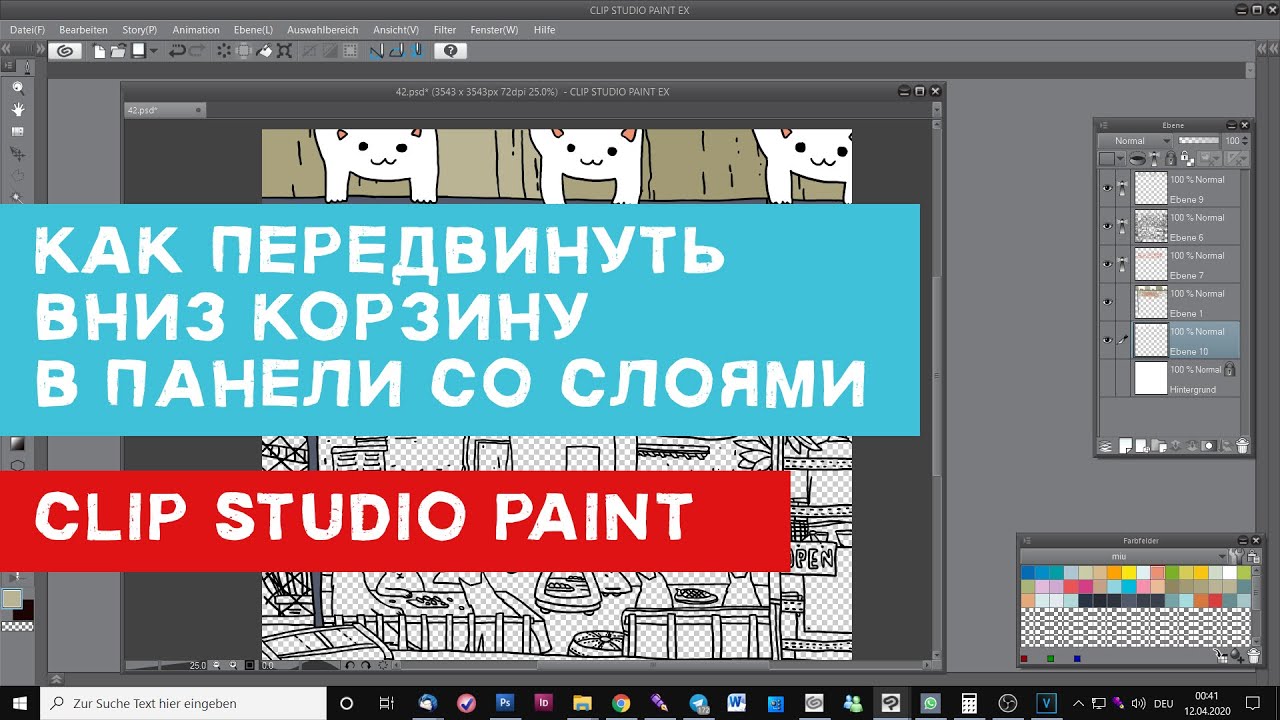The image size is (1280, 720).
Task: Select the Hand move tool
Action: pos(17,109)
